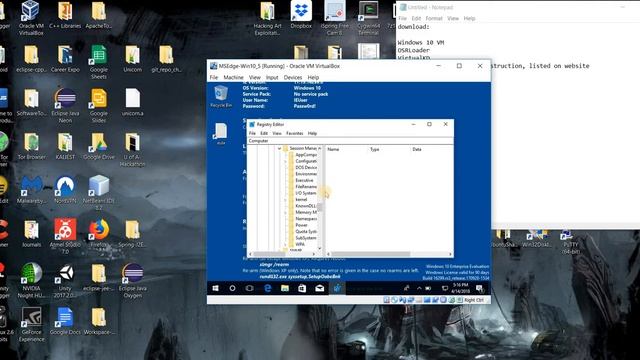The height and width of the screenshot is (360, 640).
Task: Open the Career Expo folder on desktop
Action: tap(65, 59)
